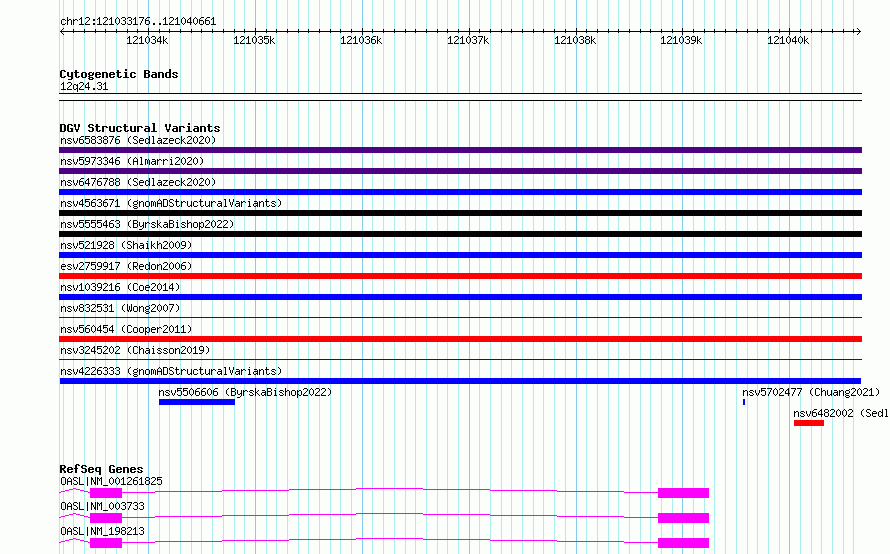
Task: Open the RefSeq Genes track heading
Action: pyautogui.click(x=102, y=469)
